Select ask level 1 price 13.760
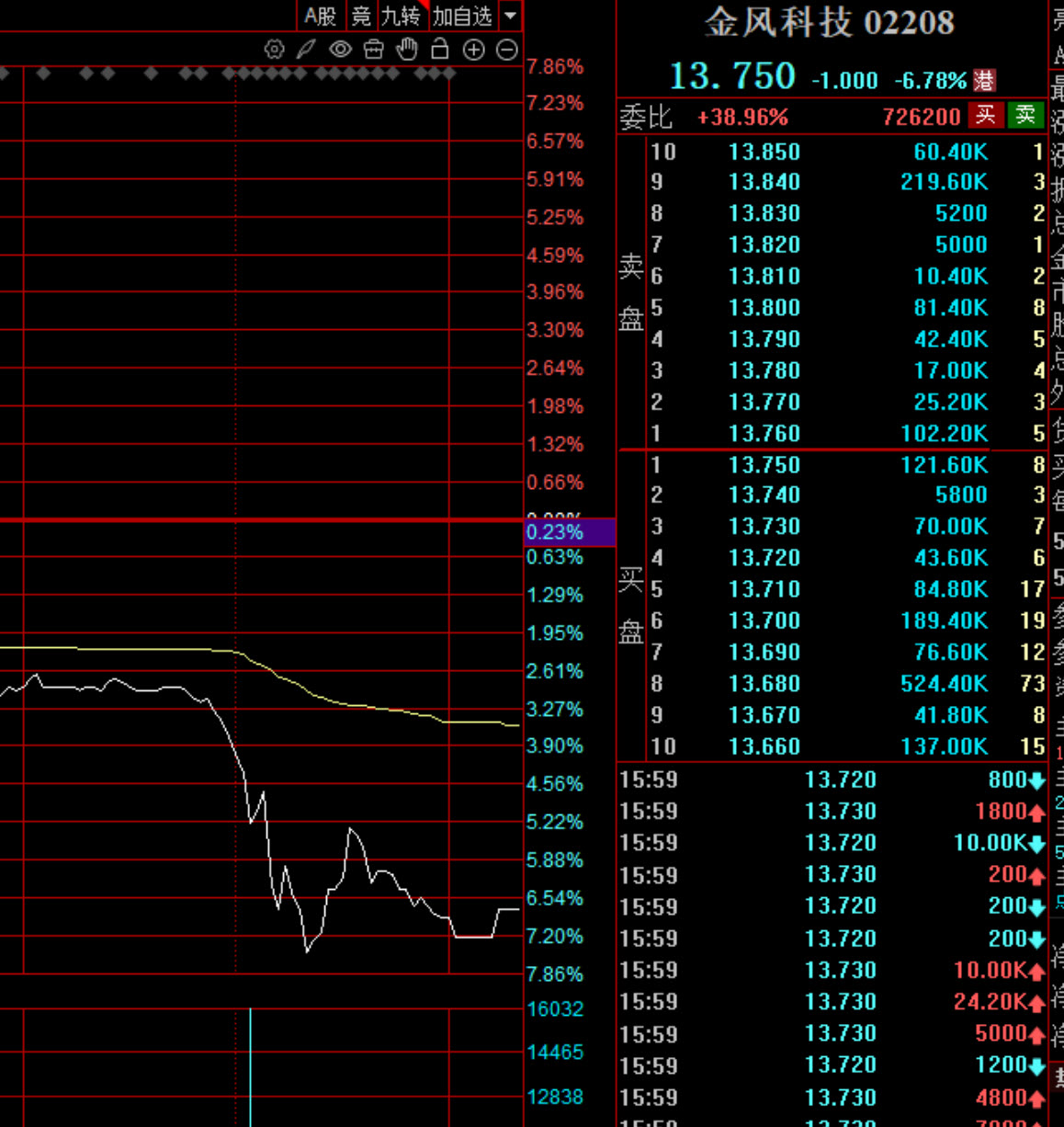Viewport: 1064px width, 1127px height. pos(764,433)
